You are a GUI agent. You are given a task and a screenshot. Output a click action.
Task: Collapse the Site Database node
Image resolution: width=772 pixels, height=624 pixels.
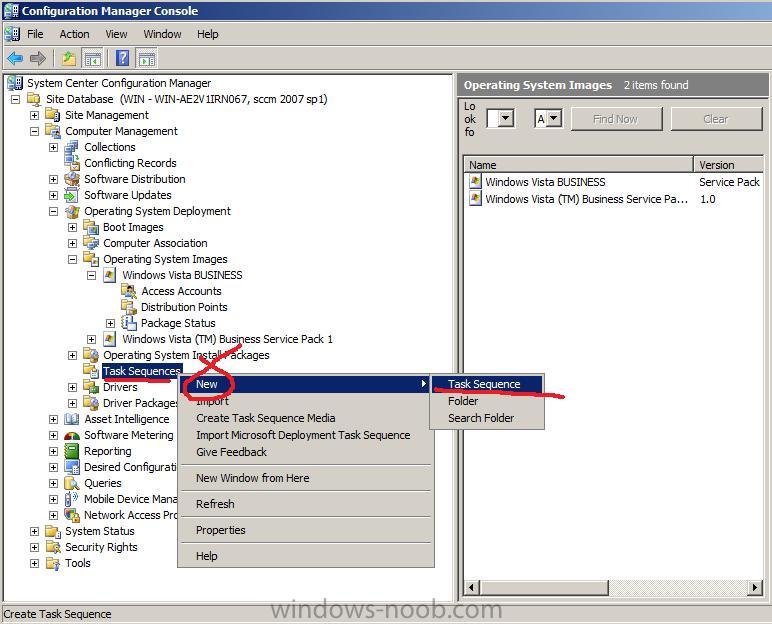click(15, 99)
